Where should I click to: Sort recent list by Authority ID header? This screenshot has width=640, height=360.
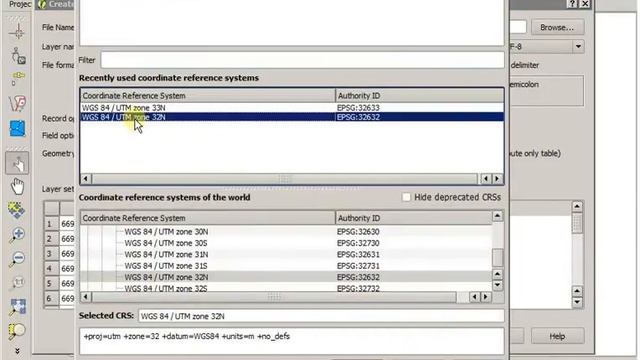pos(420,96)
